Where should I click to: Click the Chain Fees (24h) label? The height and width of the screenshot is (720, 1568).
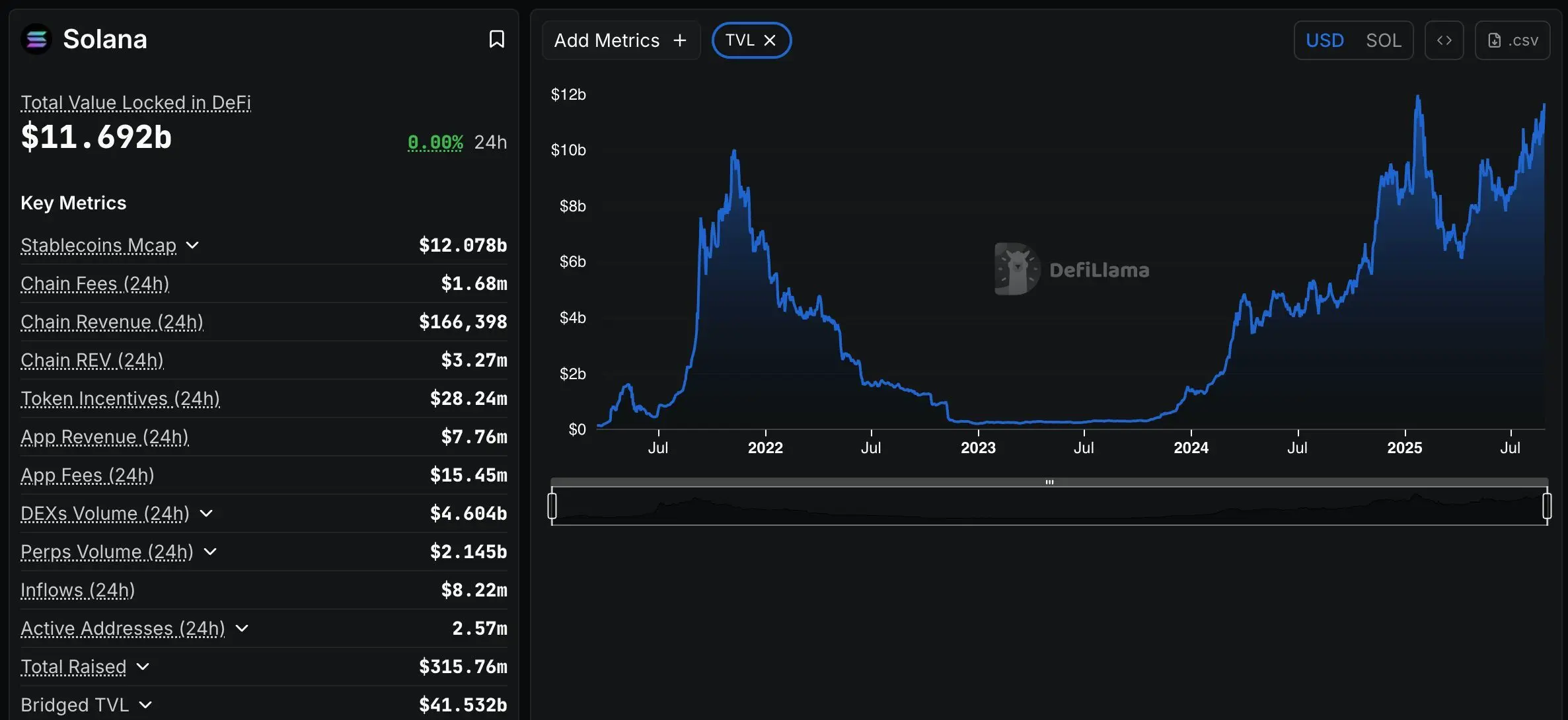tap(94, 283)
